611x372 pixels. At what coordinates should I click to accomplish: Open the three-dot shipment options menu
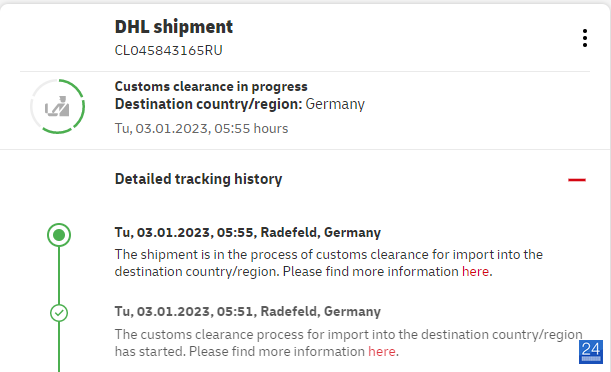point(585,38)
